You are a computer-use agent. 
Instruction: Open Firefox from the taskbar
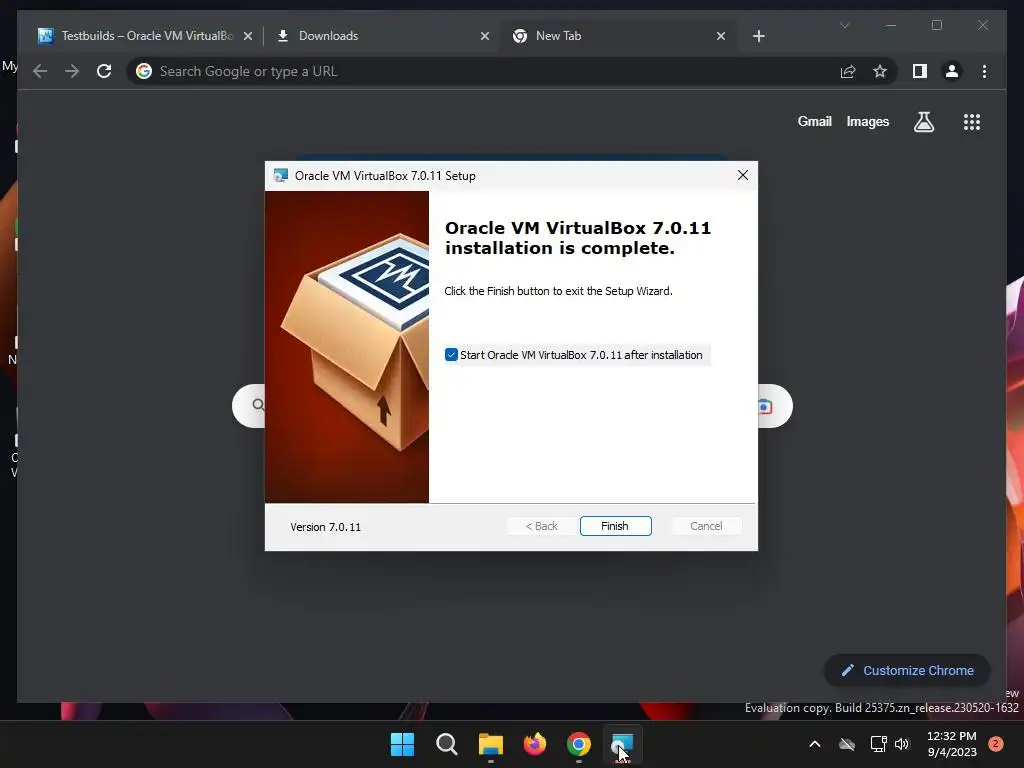pos(535,744)
